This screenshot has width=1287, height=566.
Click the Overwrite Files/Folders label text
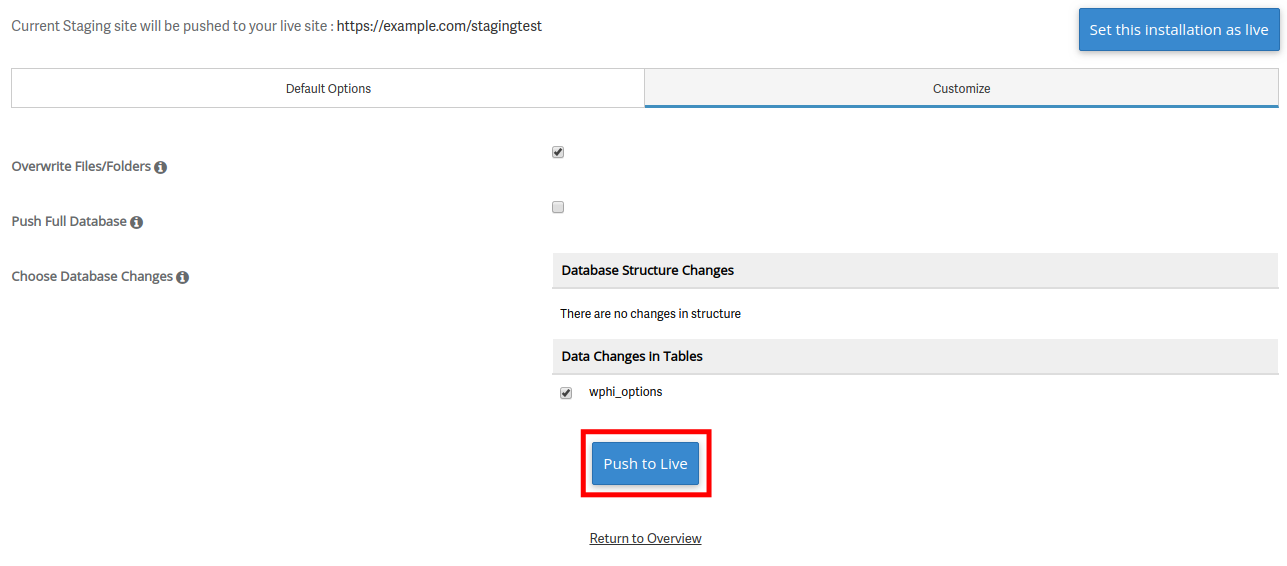pyautogui.click(x=81, y=166)
